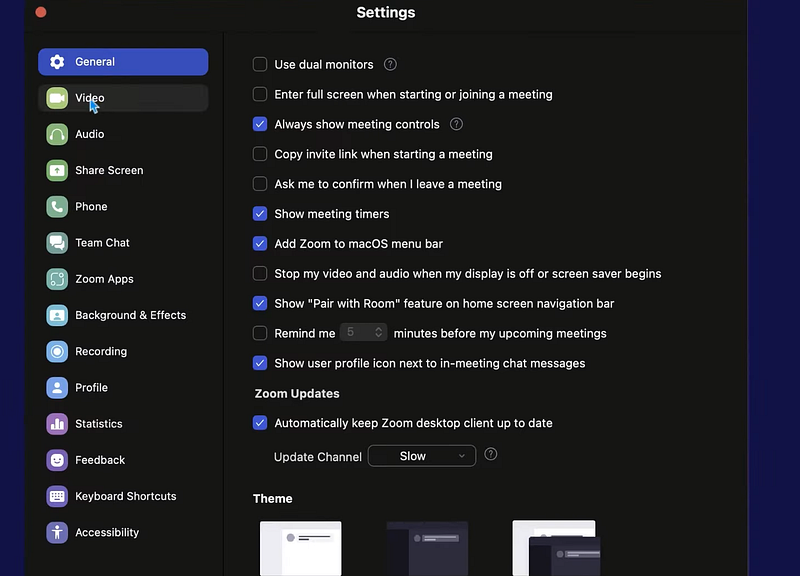Open the Phone settings tab
800x576 pixels.
123,207
